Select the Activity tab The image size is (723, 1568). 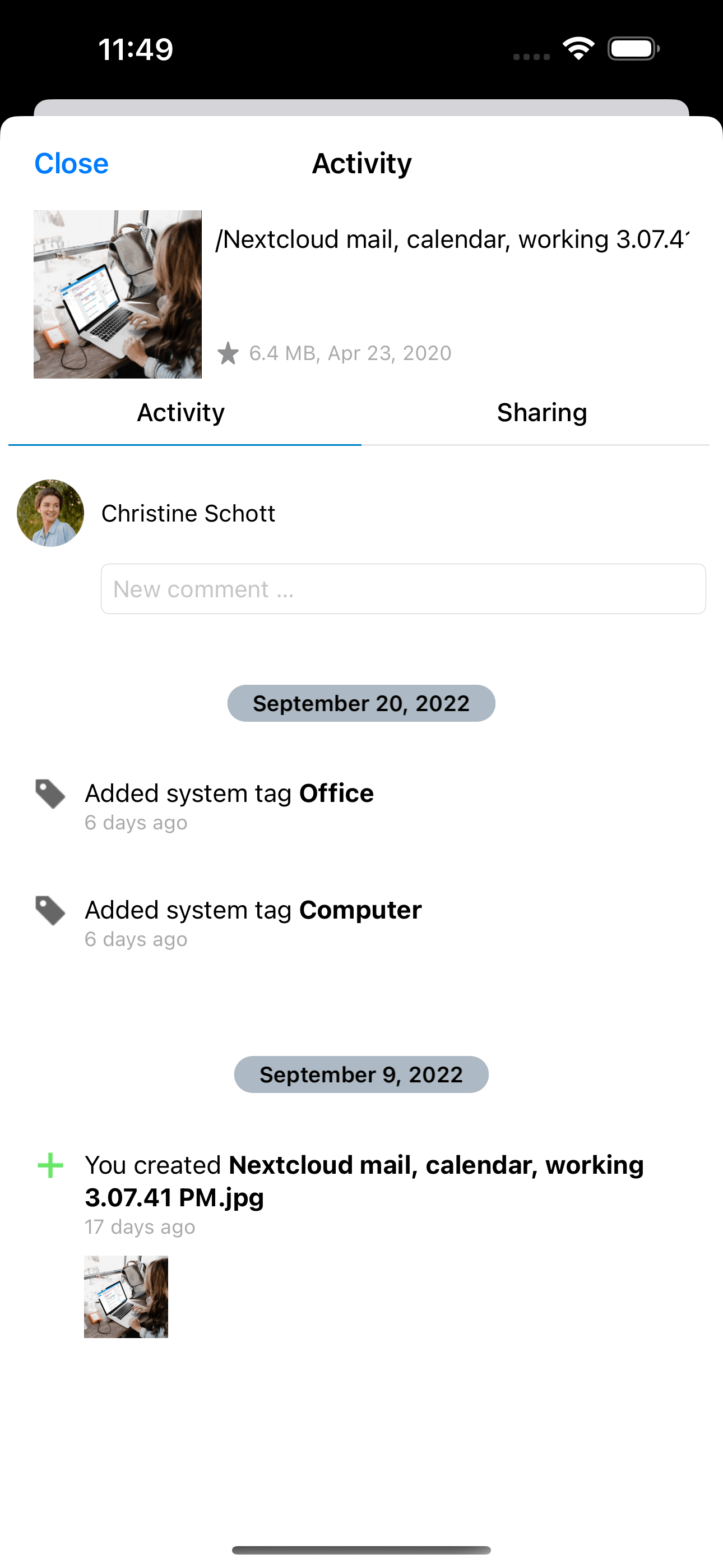click(180, 413)
